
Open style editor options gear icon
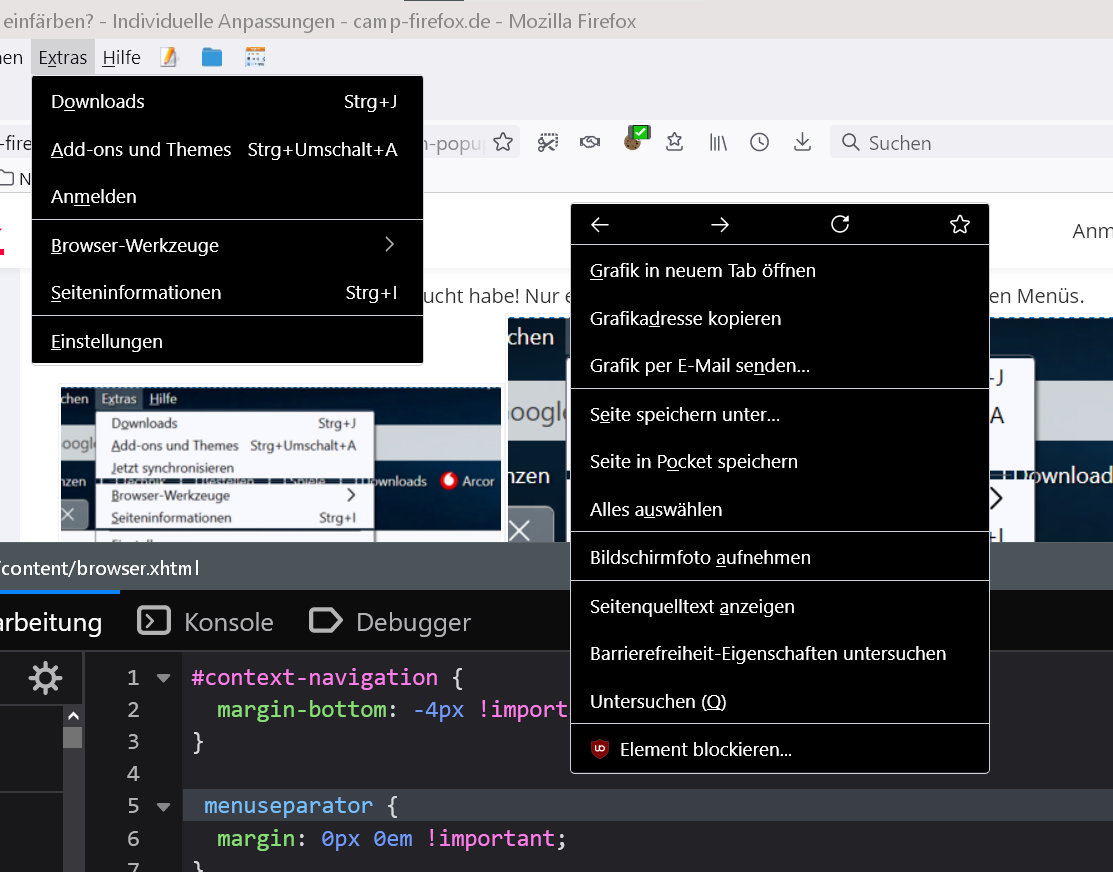tap(45, 678)
